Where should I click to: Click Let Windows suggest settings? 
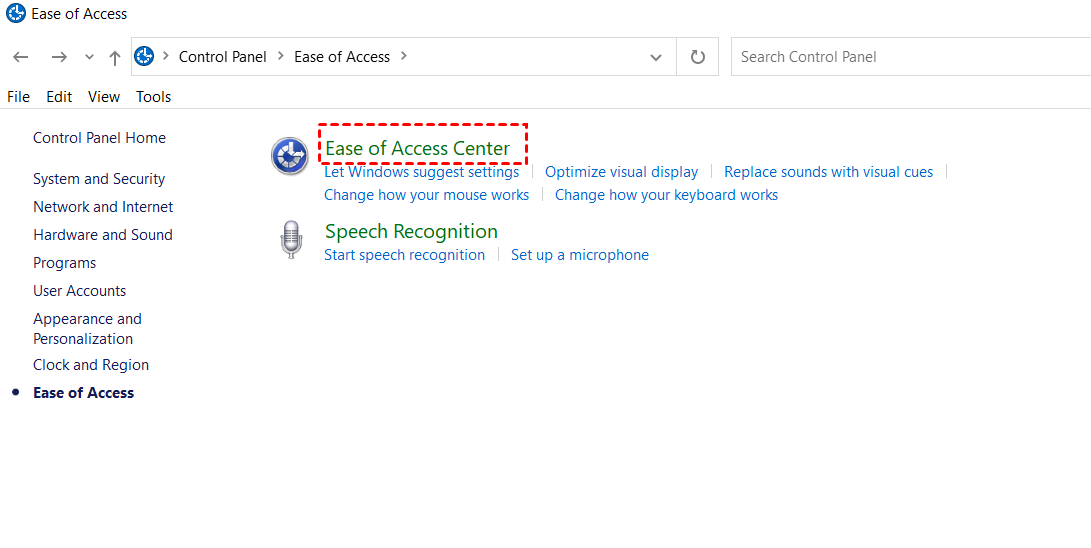422,172
